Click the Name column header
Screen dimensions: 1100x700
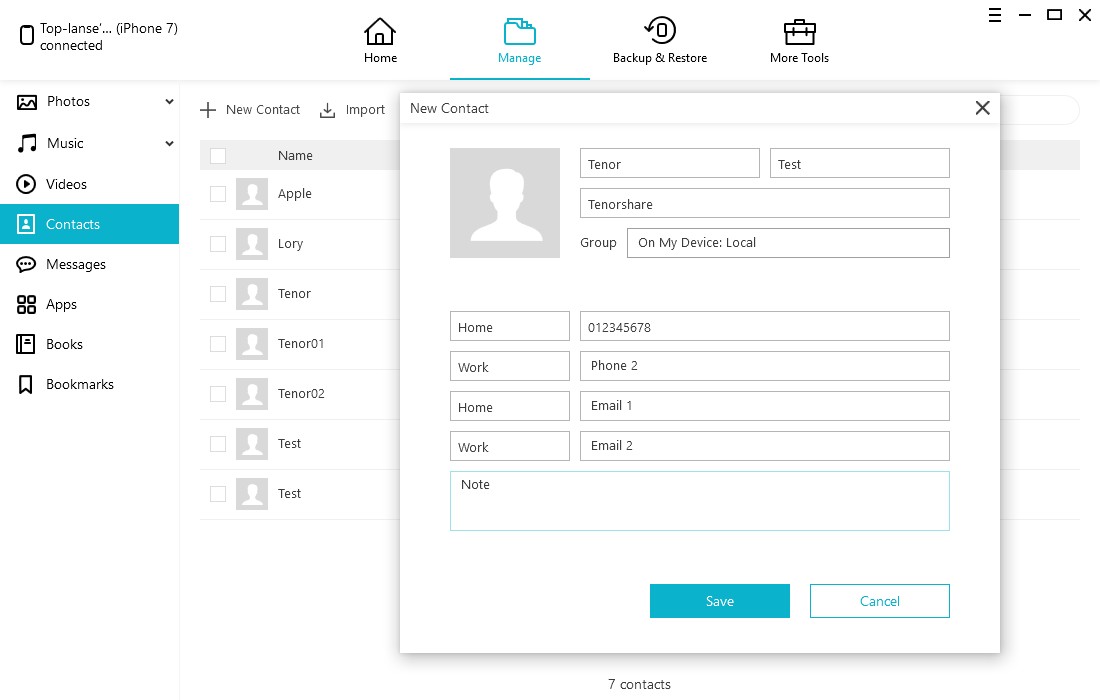(x=295, y=156)
